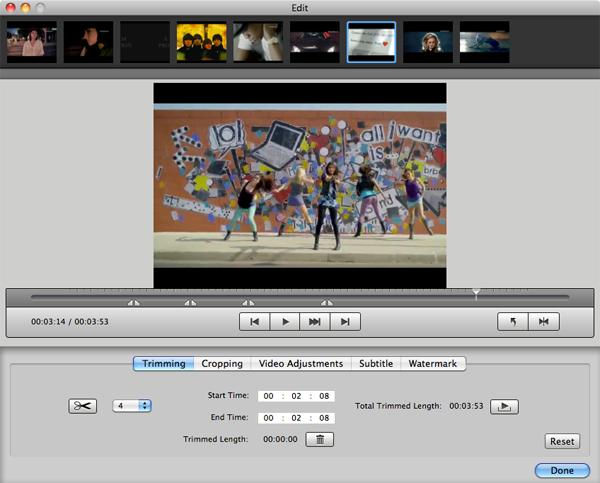Viewport: 600px width, 483px height.
Task: Select the dark car headlights thumbnail
Action: [315, 42]
